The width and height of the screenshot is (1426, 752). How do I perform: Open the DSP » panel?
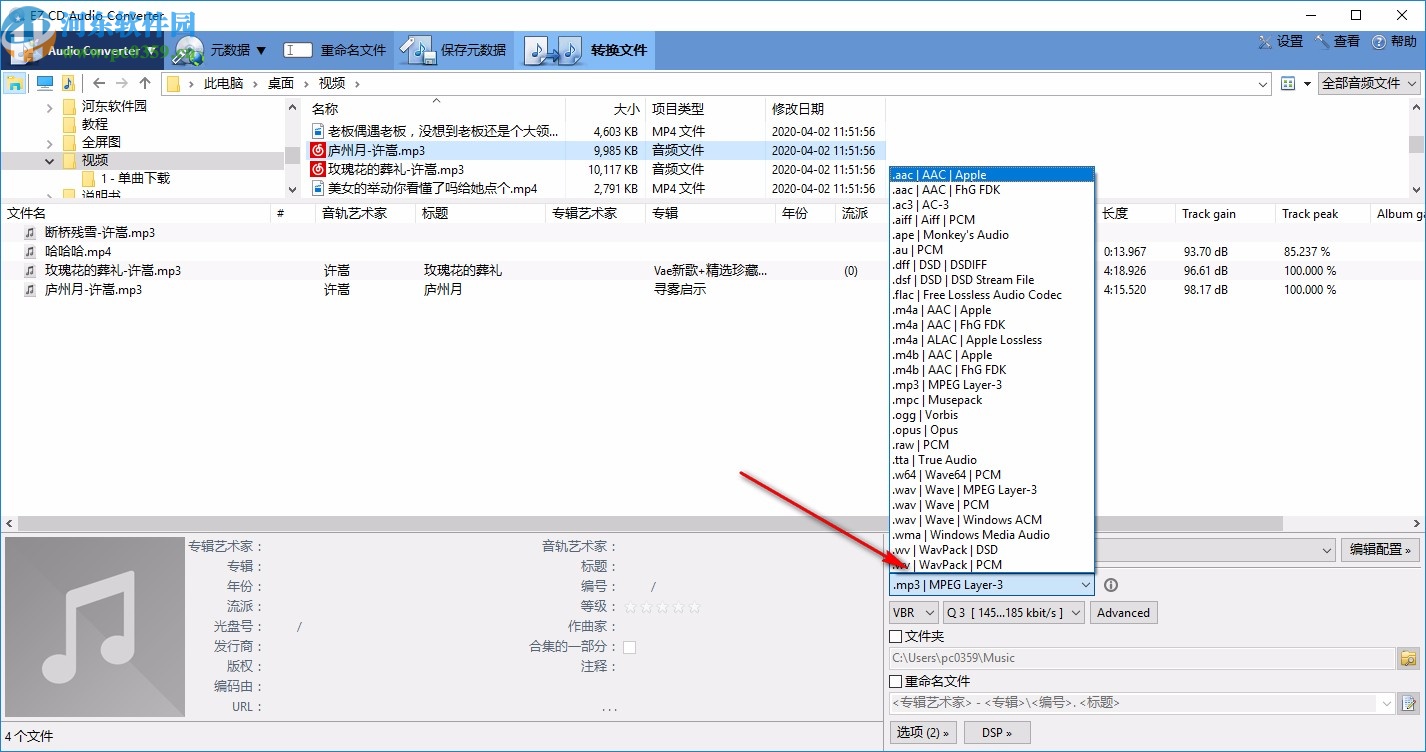tap(996, 732)
